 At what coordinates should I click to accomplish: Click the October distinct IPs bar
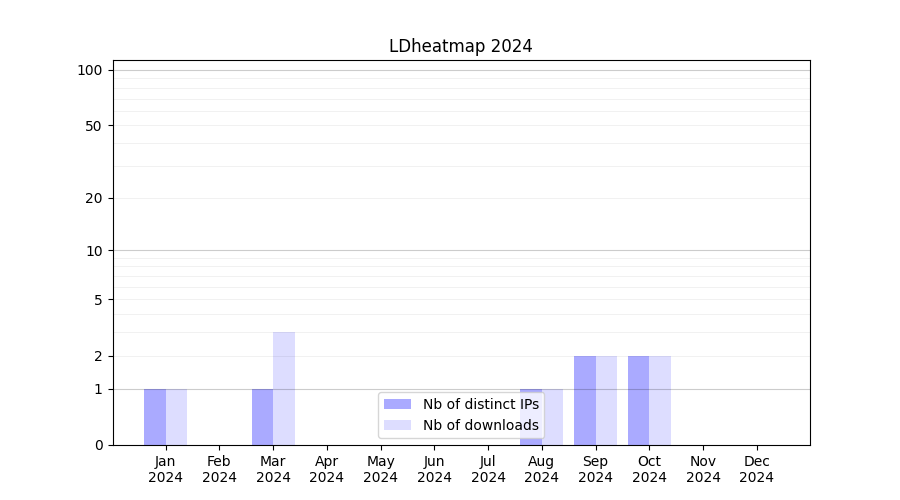(638, 400)
